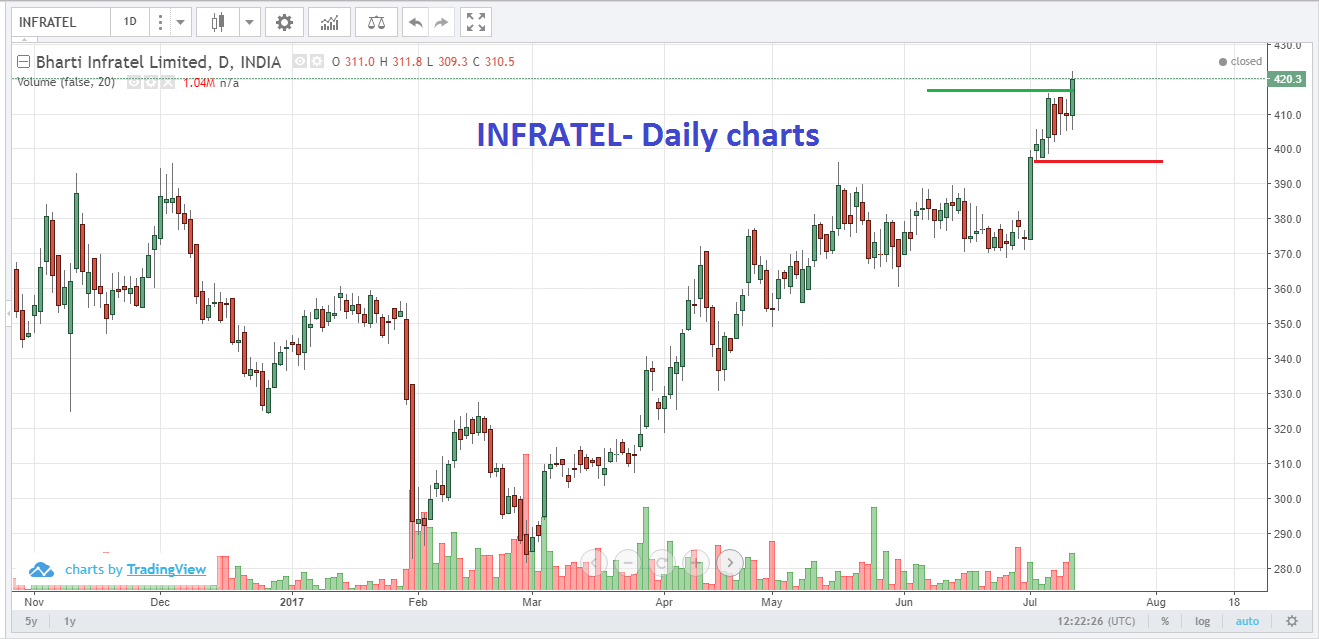Click the green horizontal resistance line
Viewport: 1319px width, 639px height.
[x=1000, y=91]
